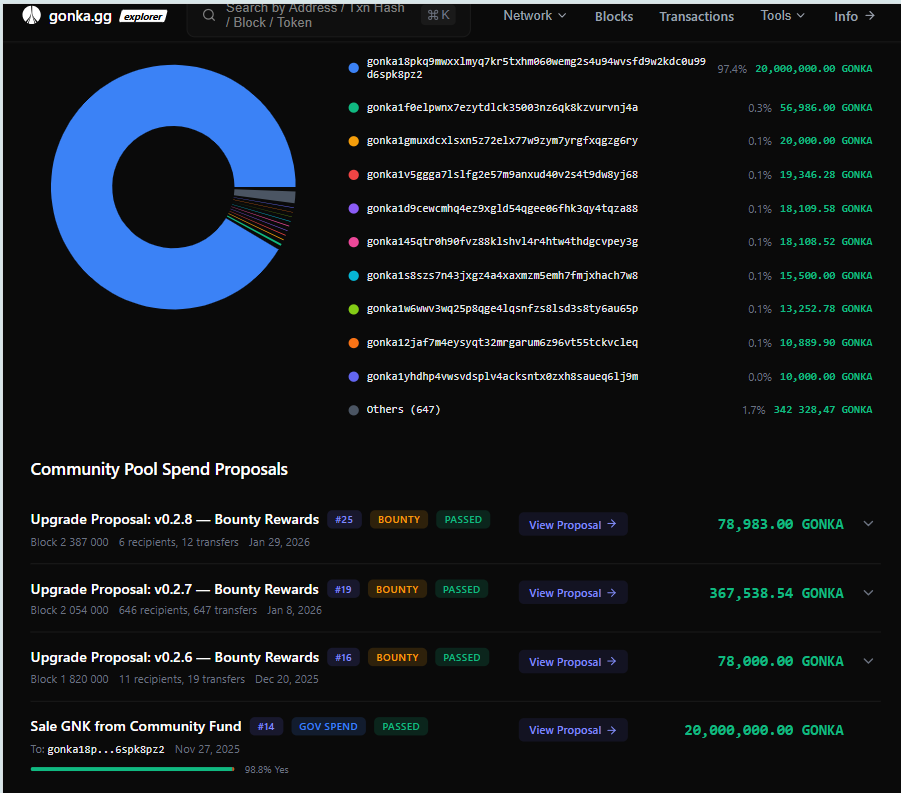
Task: Click the #14 proposal number badge
Action: (x=265, y=727)
